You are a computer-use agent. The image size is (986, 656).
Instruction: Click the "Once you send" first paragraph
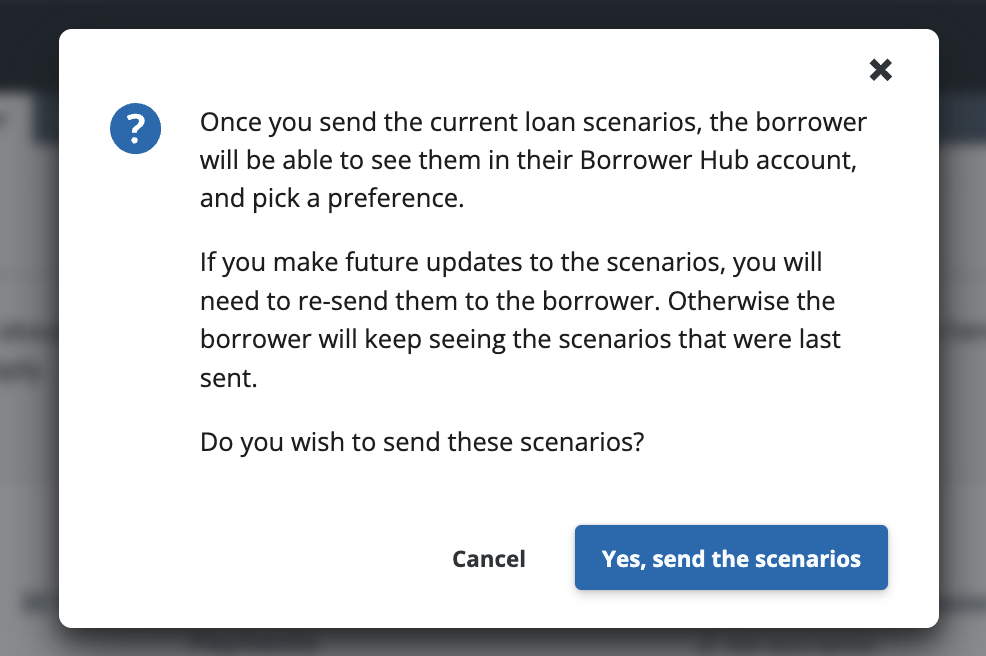(x=533, y=160)
